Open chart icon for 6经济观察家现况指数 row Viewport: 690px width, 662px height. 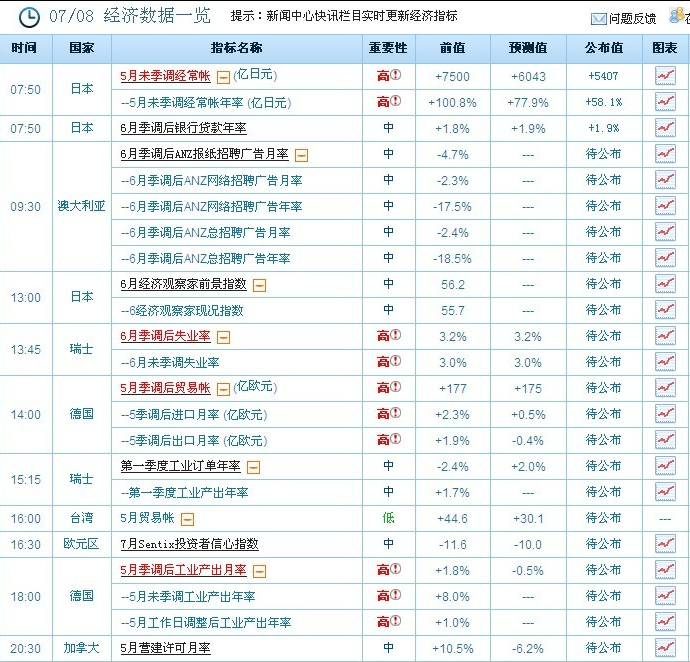[x=665, y=309]
